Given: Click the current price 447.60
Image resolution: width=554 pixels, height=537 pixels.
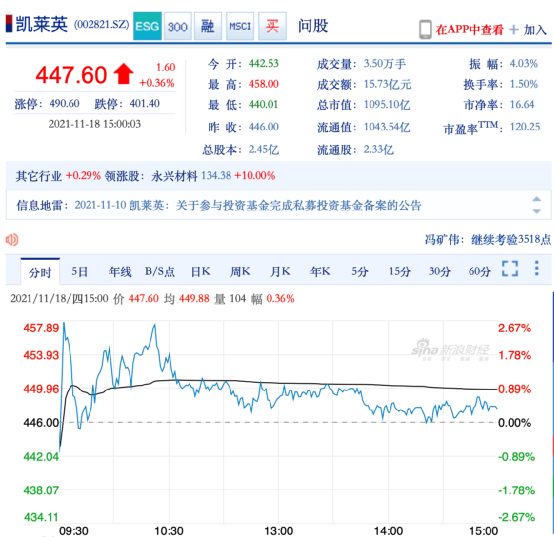Looking at the screenshot, I should pyautogui.click(x=71, y=75).
